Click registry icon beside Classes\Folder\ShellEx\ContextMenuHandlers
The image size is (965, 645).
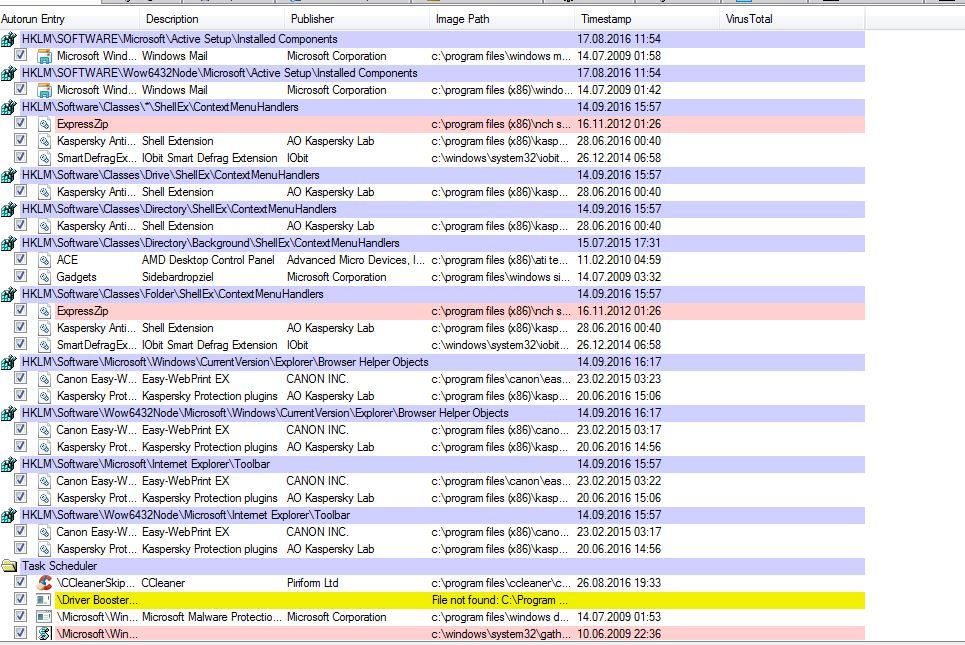[9, 294]
